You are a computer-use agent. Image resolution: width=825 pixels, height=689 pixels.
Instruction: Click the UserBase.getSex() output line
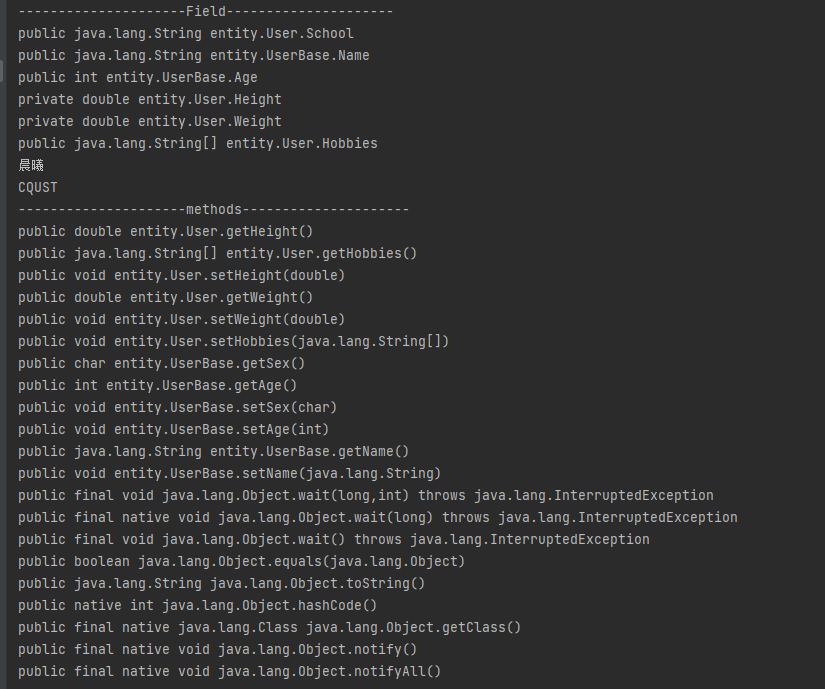coord(162,364)
